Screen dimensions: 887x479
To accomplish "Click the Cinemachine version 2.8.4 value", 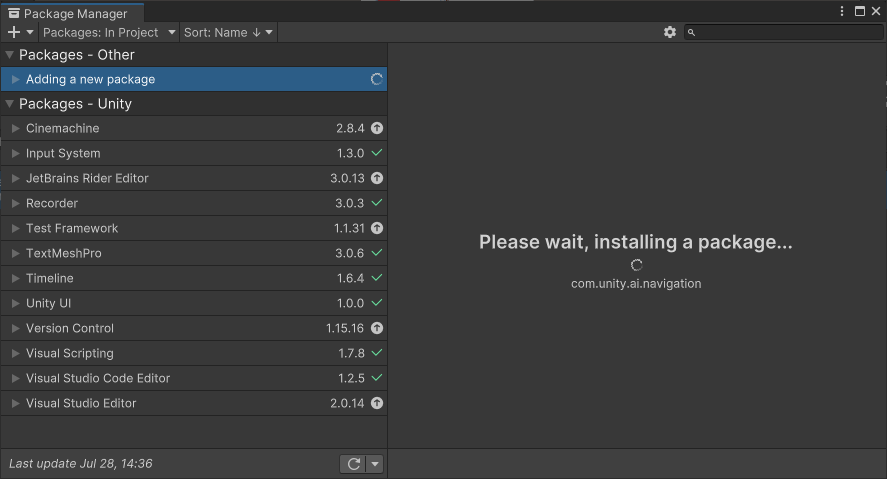I will click(x=350, y=128).
